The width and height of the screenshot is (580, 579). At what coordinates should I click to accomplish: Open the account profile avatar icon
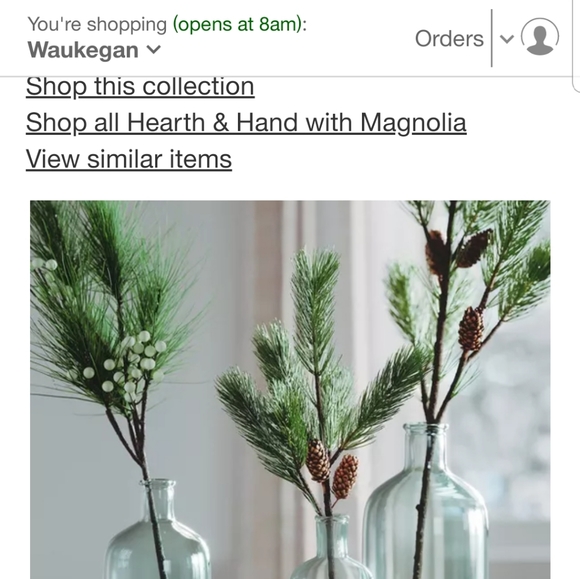pos(540,37)
